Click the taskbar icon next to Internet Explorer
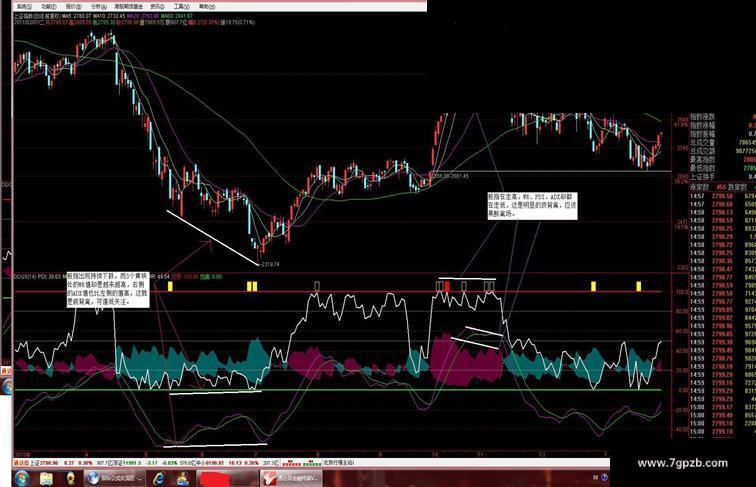The height and width of the screenshot is (487, 756). click(x=183, y=478)
